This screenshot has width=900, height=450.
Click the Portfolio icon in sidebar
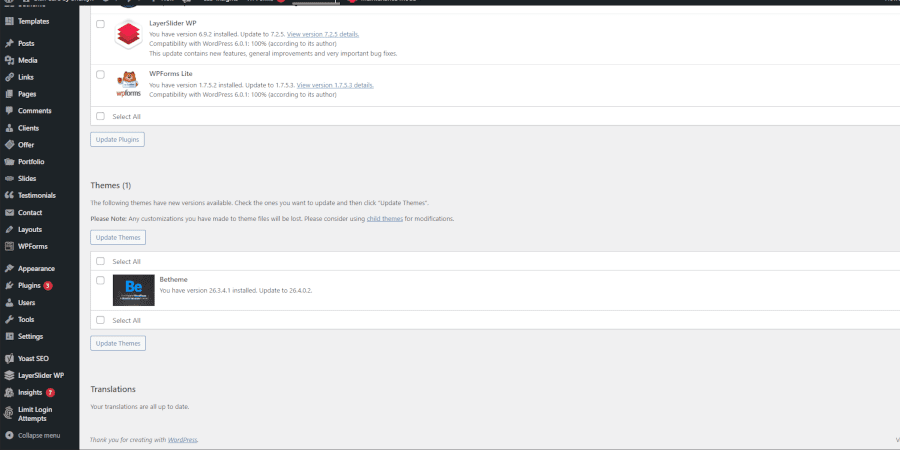(9, 162)
